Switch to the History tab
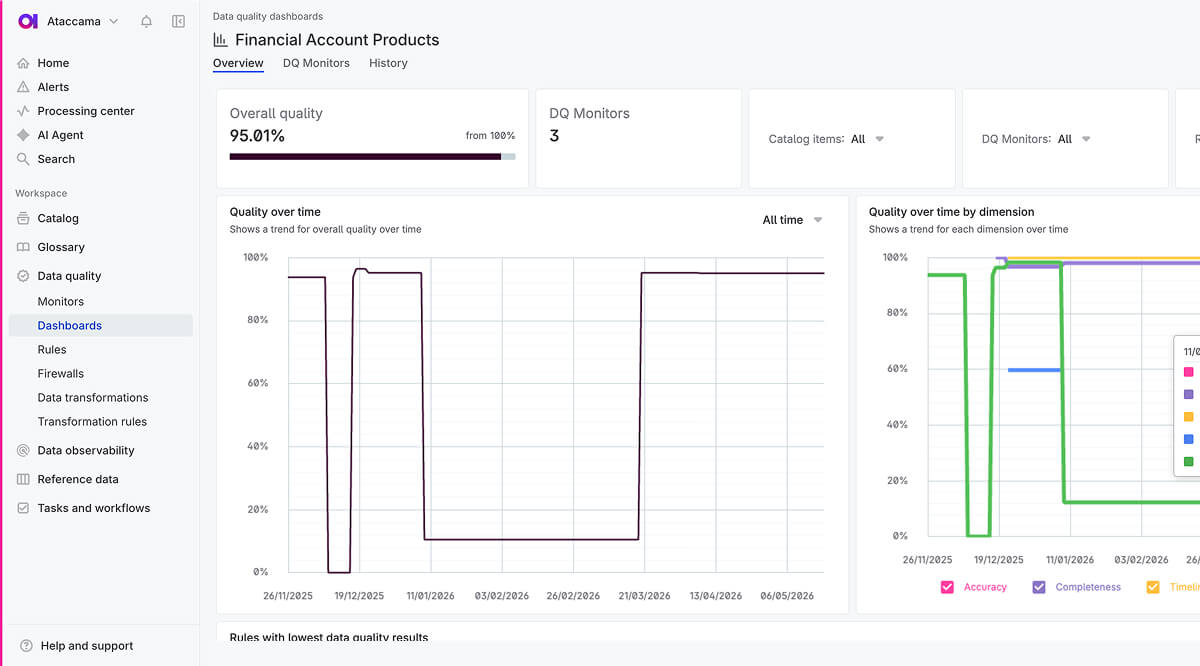Image resolution: width=1200 pixels, height=666 pixels. point(388,63)
